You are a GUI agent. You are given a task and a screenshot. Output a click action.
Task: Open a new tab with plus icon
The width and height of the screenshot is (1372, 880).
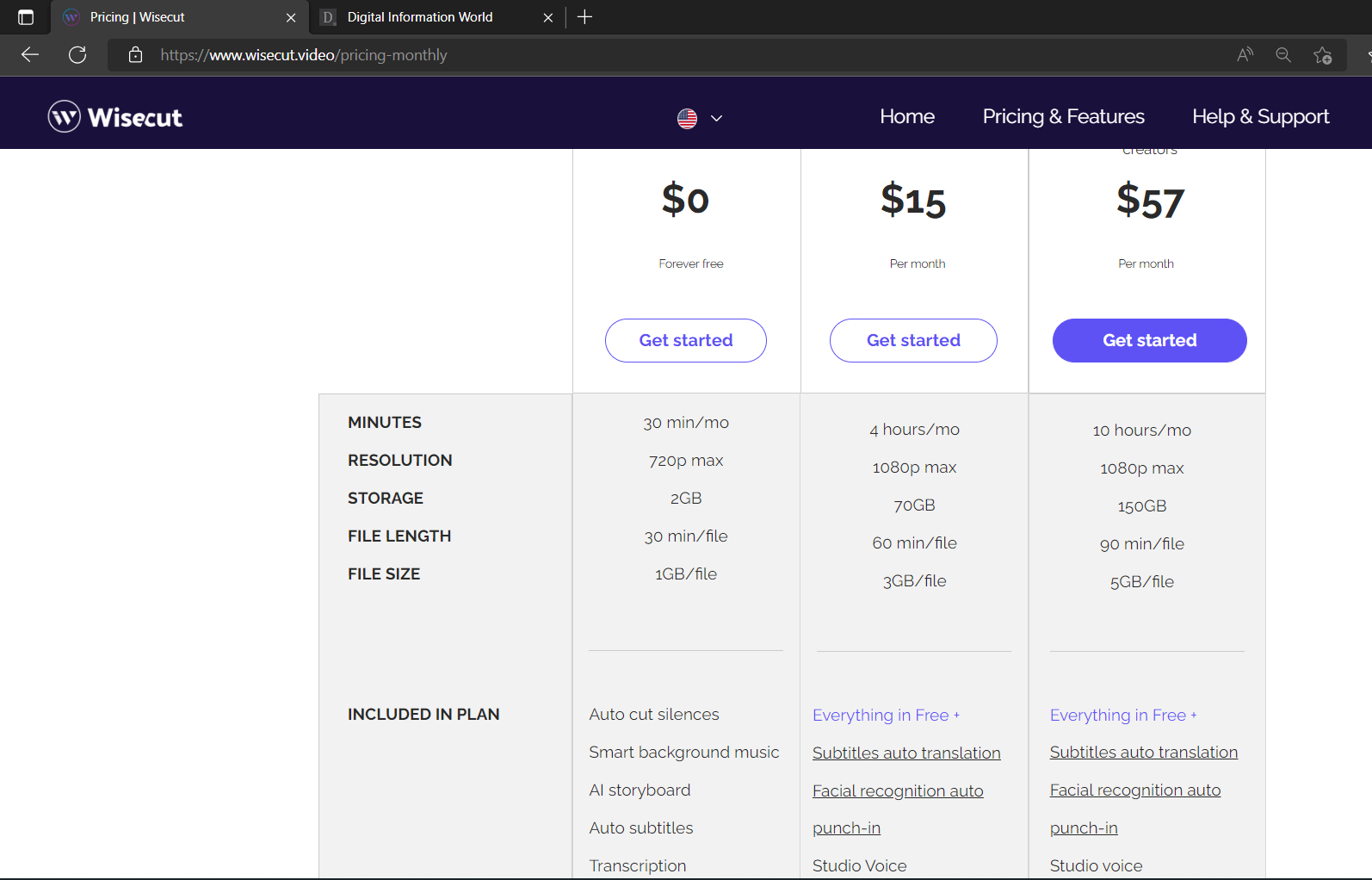click(x=584, y=17)
